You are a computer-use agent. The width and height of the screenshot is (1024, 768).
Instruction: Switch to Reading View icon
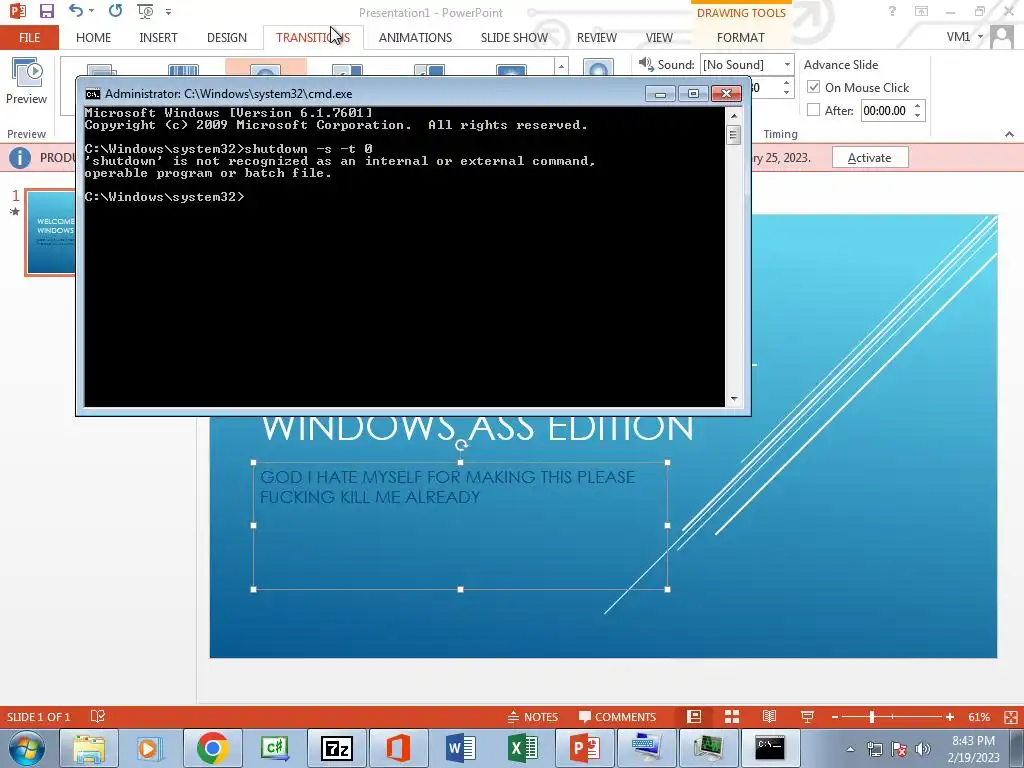[x=769, y=716]
